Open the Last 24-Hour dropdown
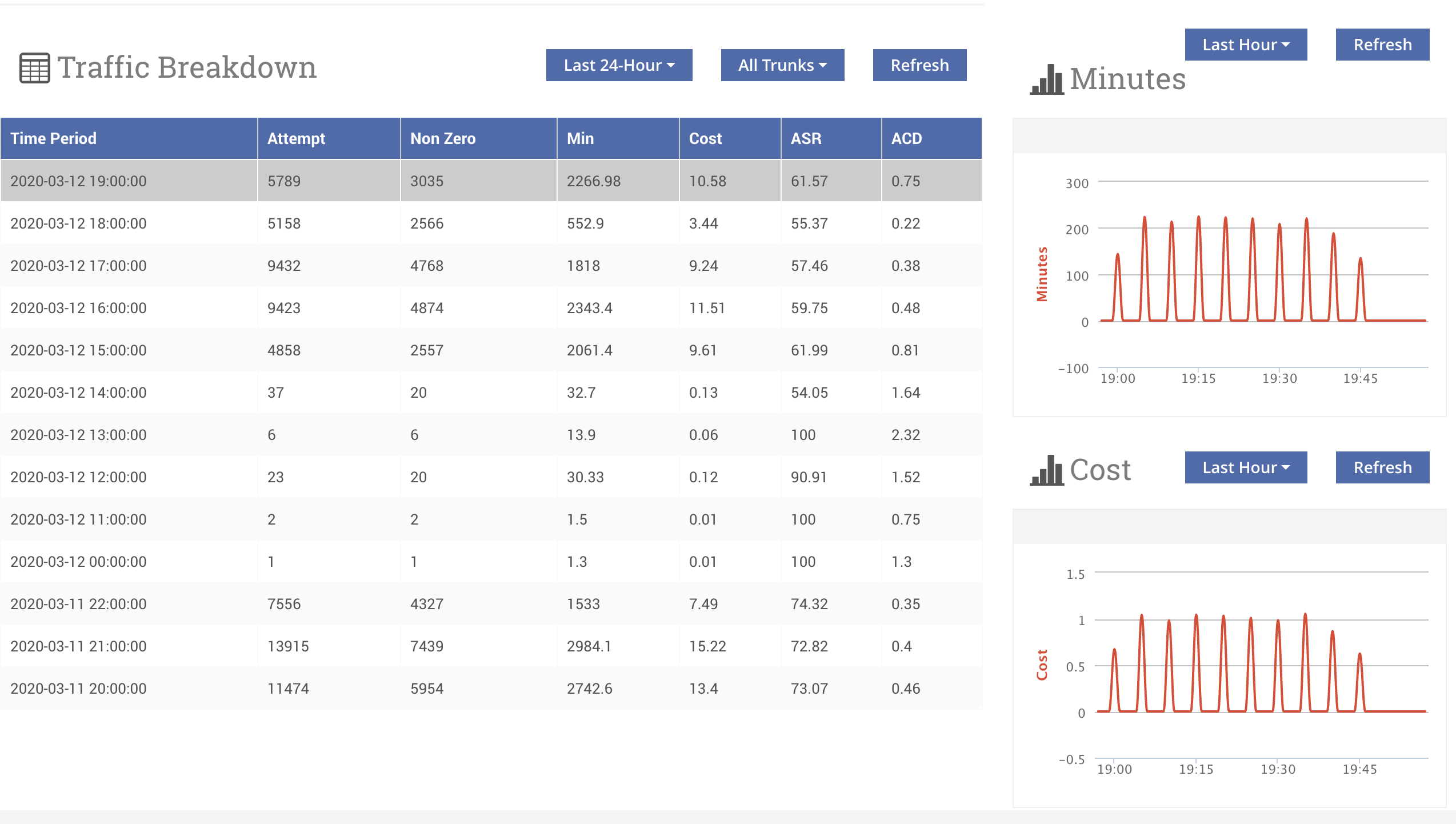The width and height of the screenshot is (1456, 824). [x=619, y=65]
